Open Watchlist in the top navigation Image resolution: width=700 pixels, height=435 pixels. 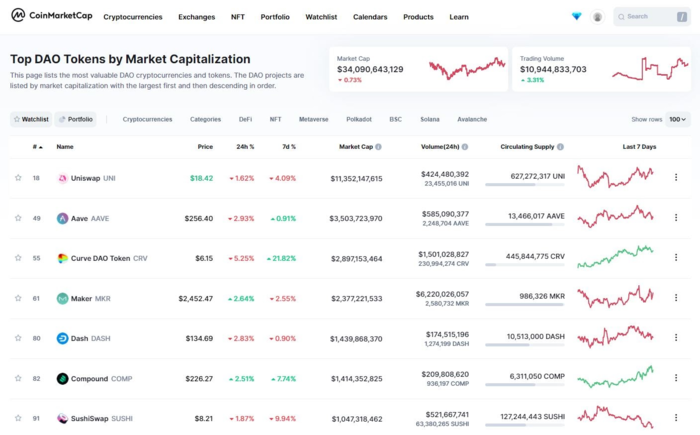(321, 17)
